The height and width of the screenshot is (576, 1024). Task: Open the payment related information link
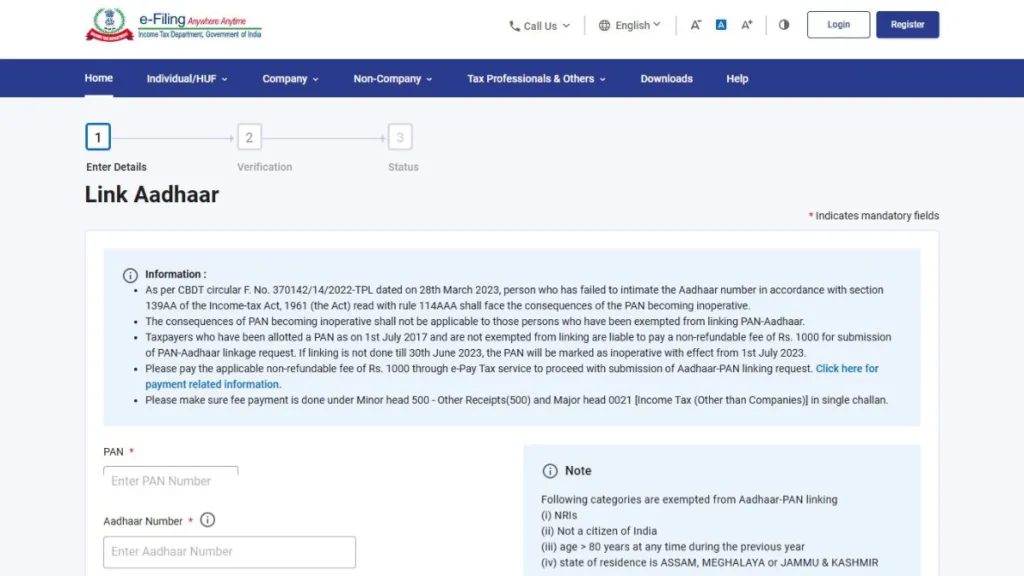coord(212,384)
